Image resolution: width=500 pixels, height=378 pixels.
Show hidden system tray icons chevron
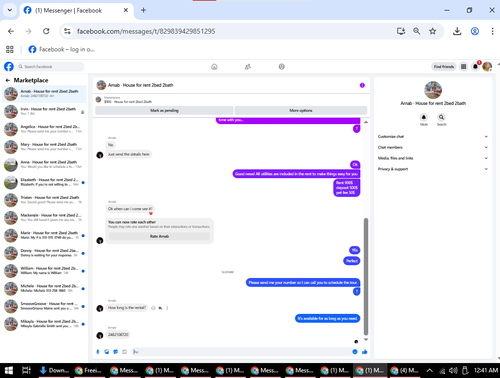coord(430,370)
